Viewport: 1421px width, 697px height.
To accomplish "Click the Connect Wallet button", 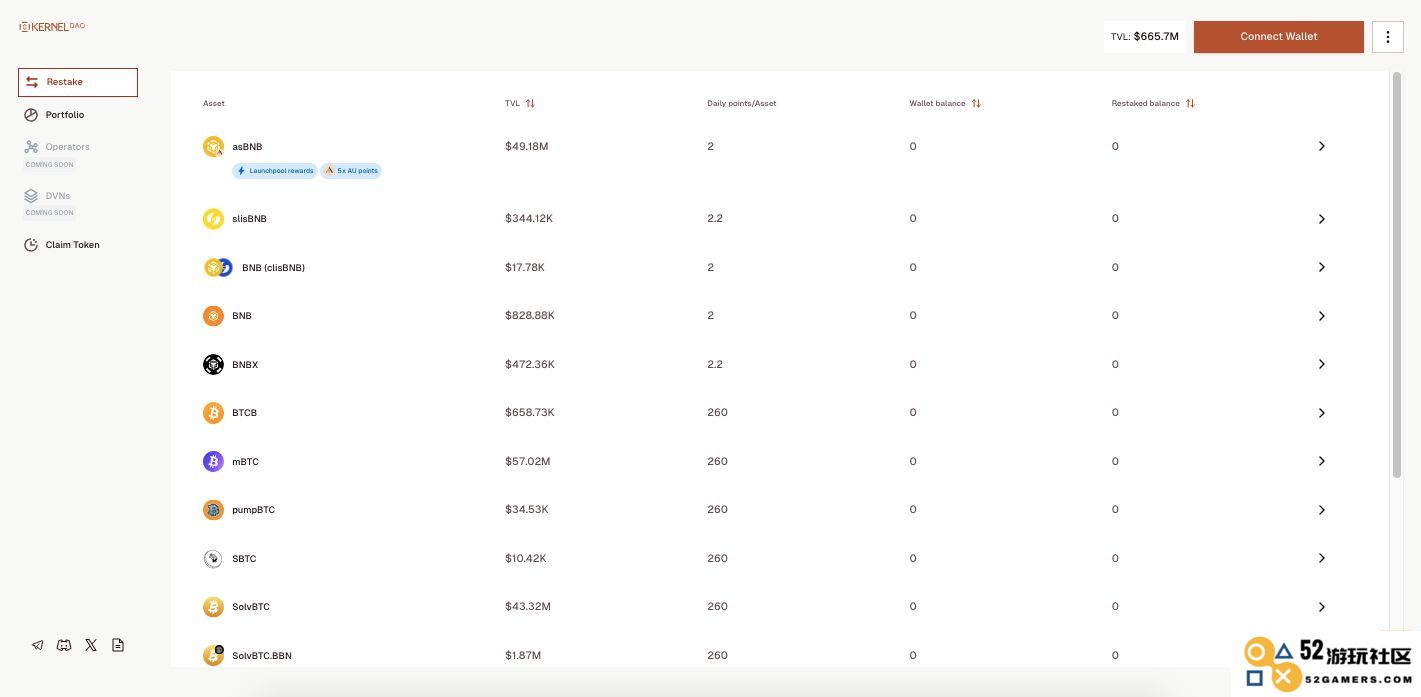I will (x=1279, y=36).
